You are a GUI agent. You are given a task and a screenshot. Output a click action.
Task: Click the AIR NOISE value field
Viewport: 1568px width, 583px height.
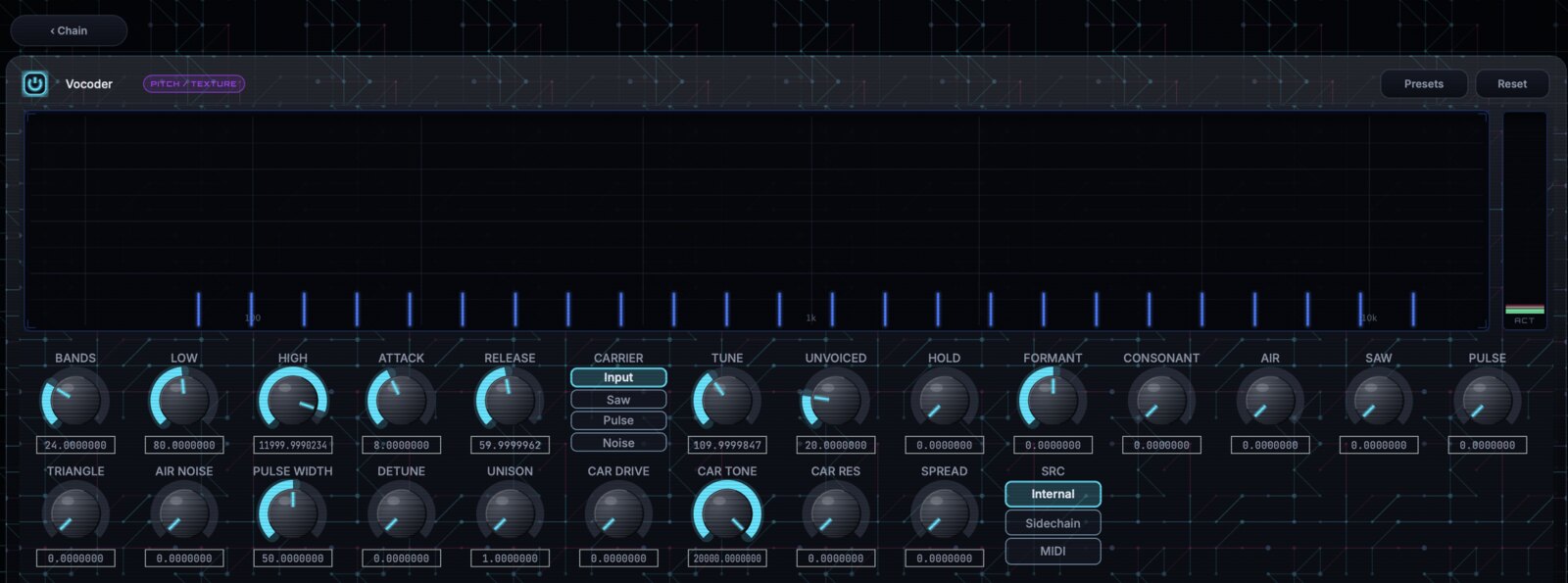pyautogui.click(x=184, y=559)
